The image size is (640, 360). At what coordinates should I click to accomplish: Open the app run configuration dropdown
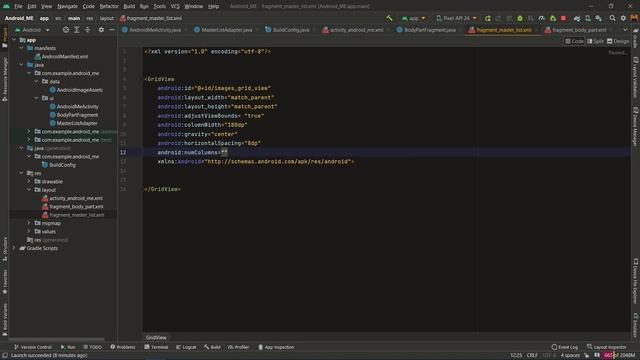click(413, 18)
